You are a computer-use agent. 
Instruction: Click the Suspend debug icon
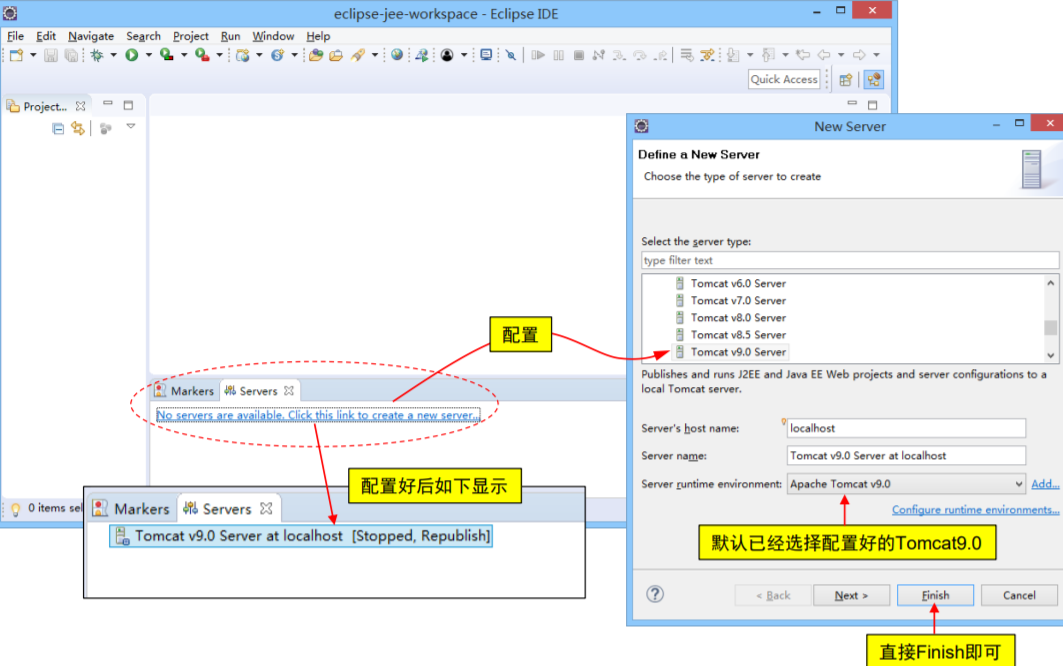(559, 56)
